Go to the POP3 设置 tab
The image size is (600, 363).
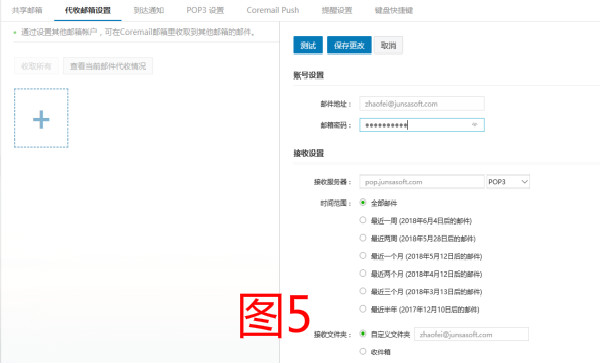205,10
